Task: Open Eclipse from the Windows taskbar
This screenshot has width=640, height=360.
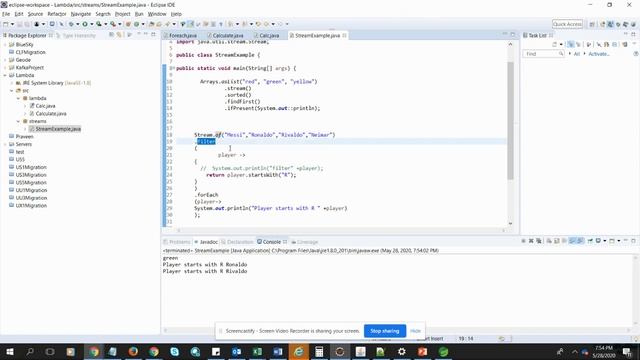Action: click(340, 351)
